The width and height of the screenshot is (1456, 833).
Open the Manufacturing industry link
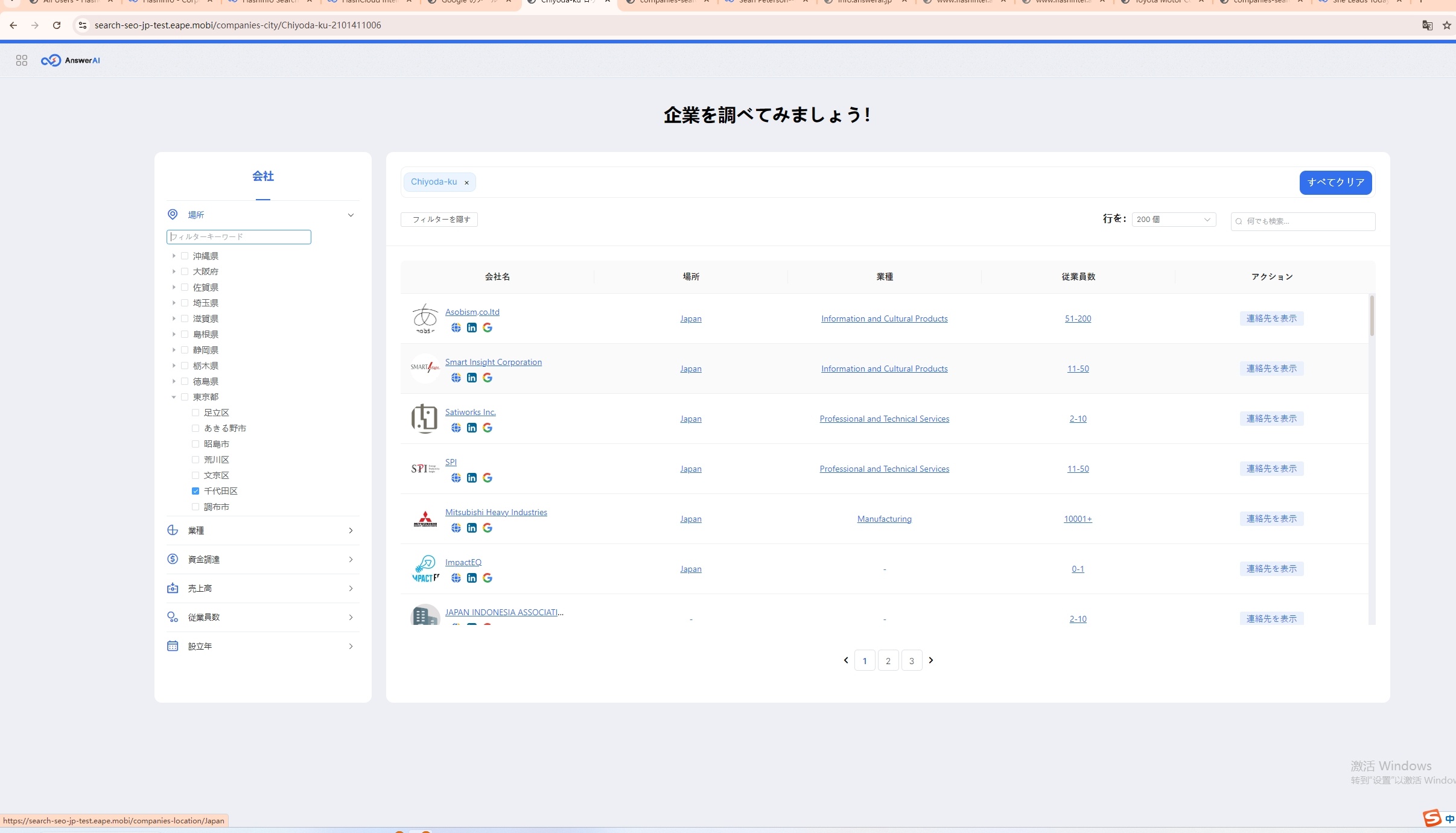(x=885, y=519)
